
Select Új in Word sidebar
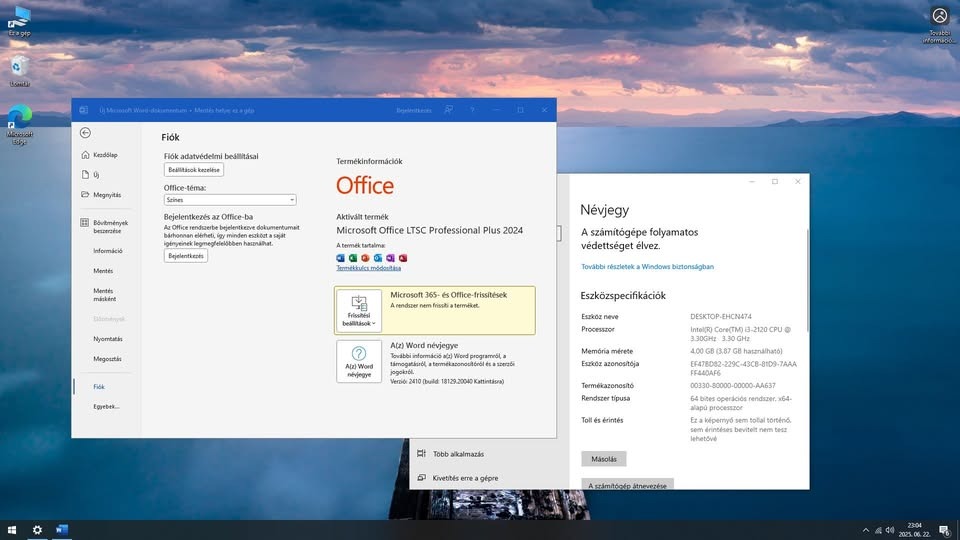click(90, 174)
